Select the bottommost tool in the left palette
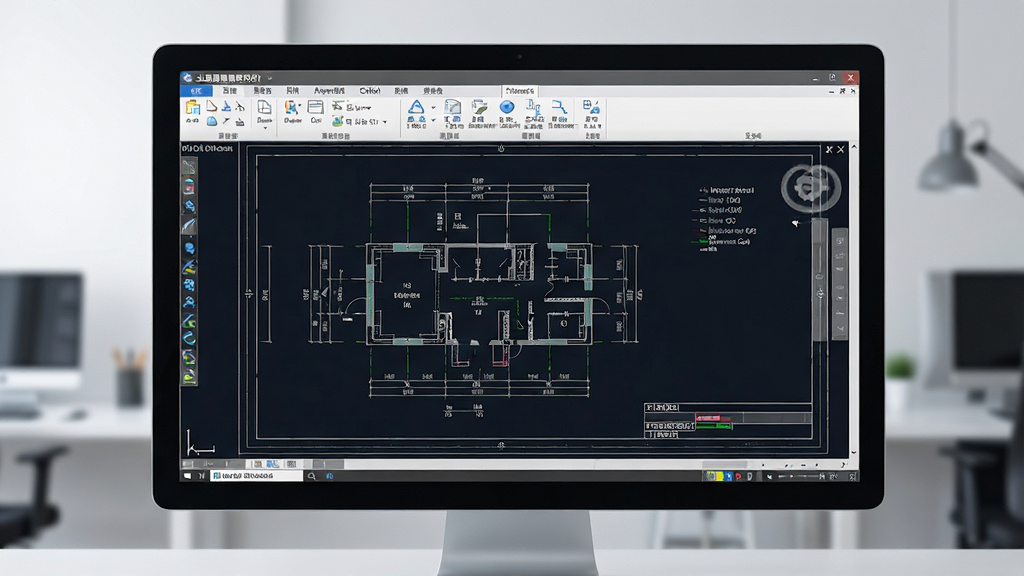The image size is (1024, 576). point(189,376)
